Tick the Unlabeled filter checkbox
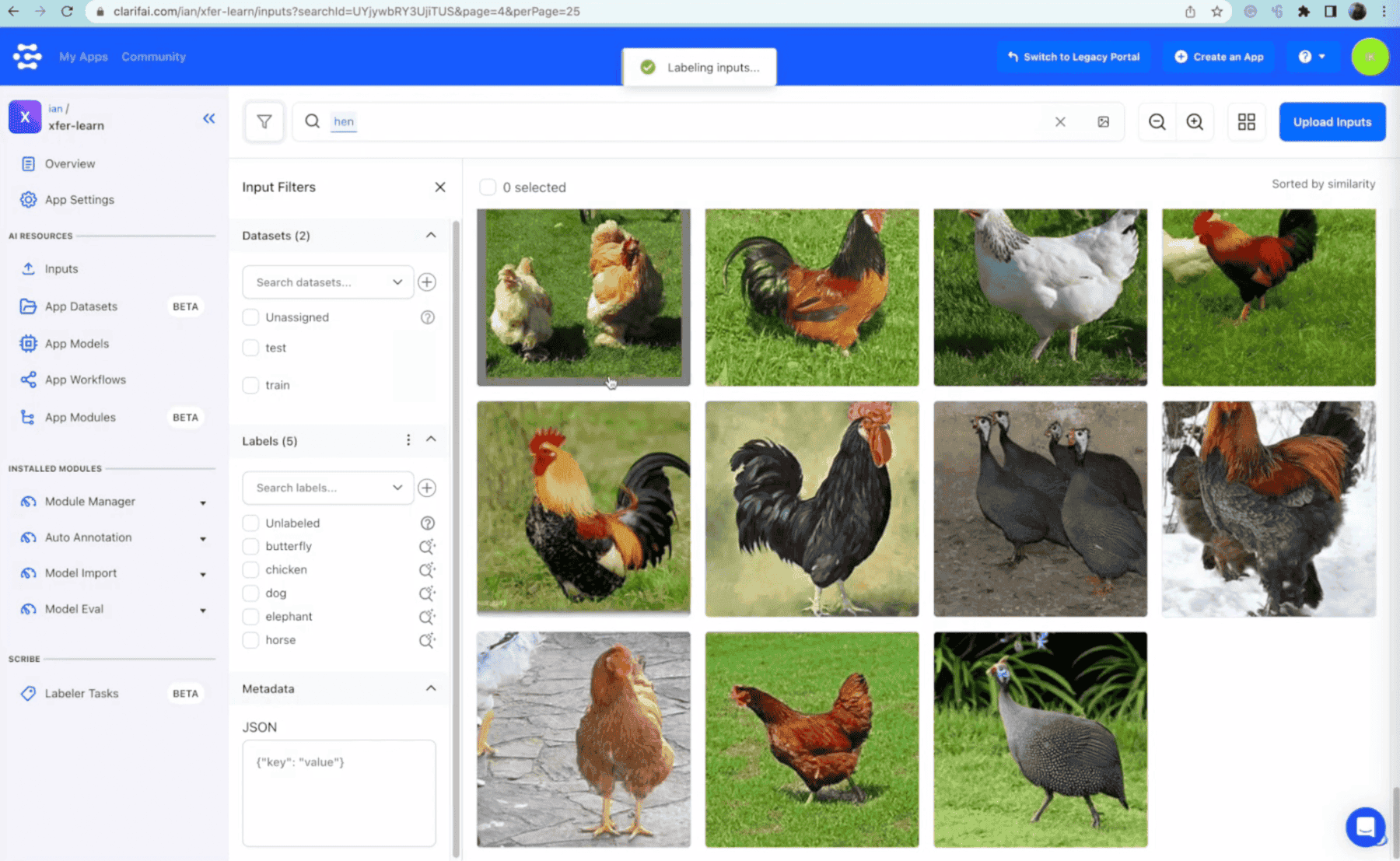 250,523
